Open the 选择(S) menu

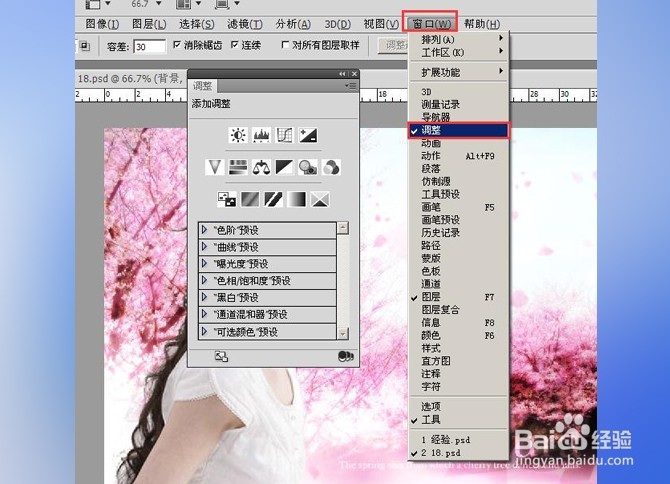(197, 24)
